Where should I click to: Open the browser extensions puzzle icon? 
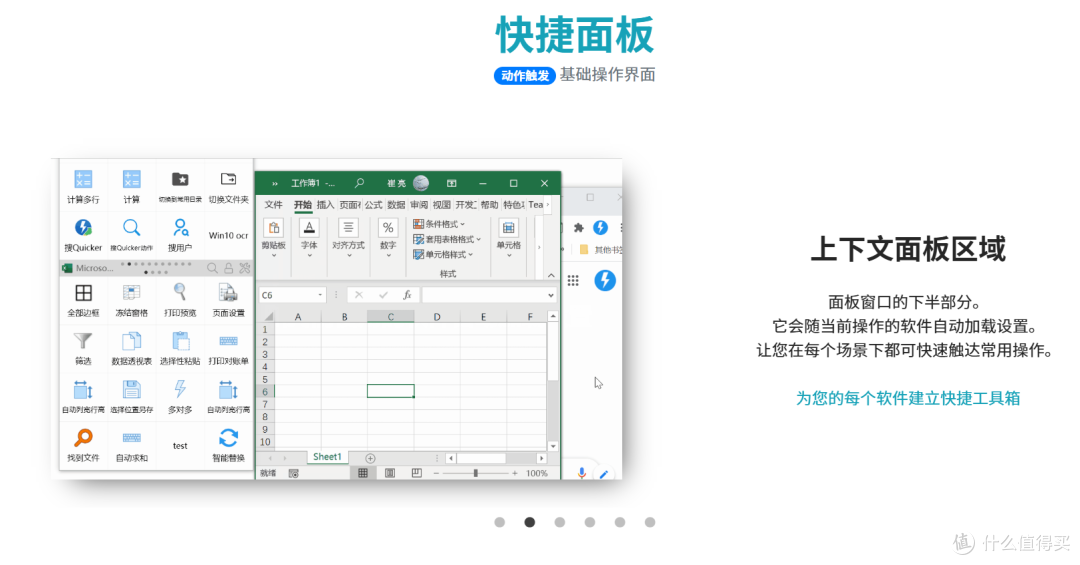coord(579,227)
